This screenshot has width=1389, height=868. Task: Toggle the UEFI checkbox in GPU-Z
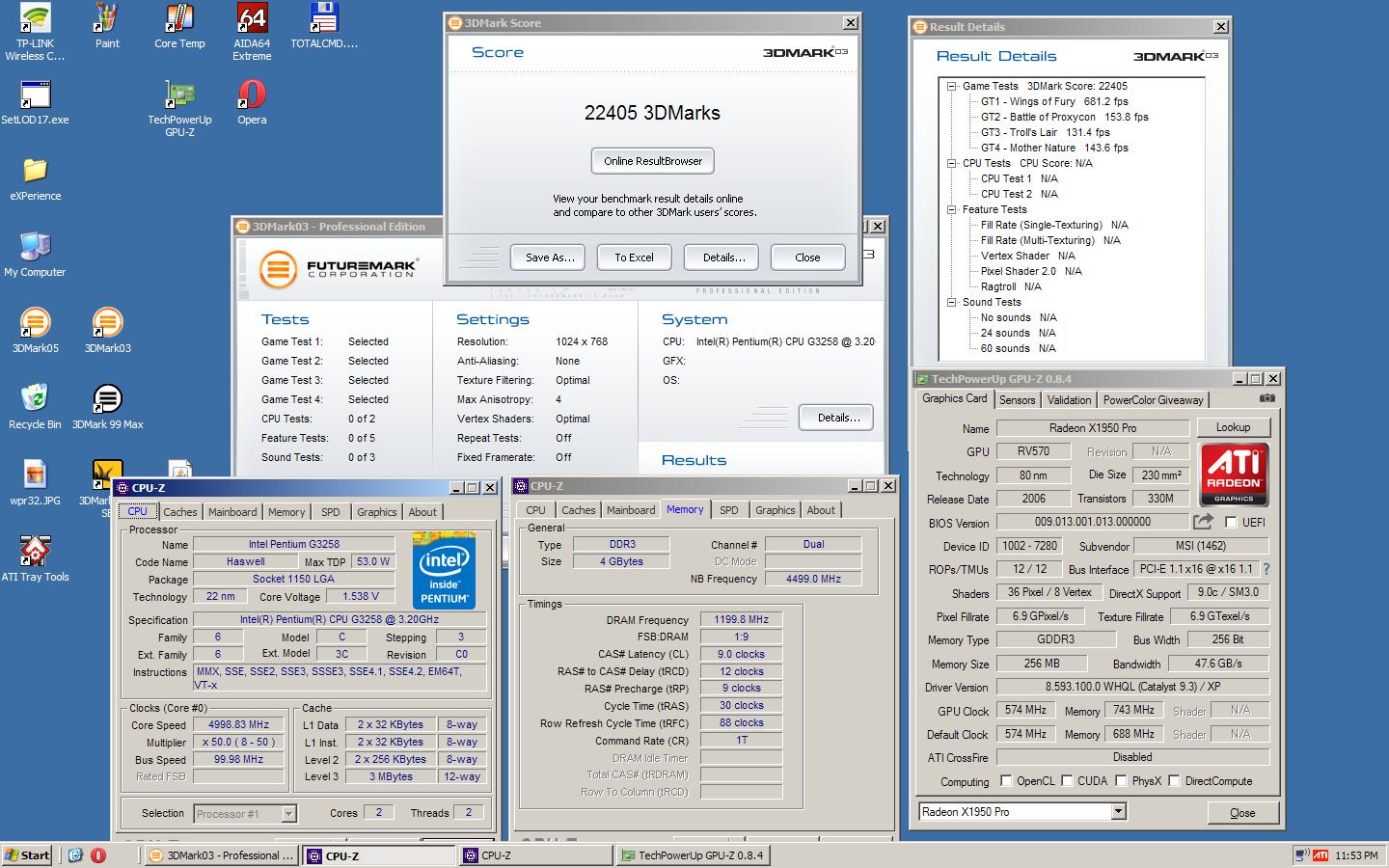pos(1231,522)
